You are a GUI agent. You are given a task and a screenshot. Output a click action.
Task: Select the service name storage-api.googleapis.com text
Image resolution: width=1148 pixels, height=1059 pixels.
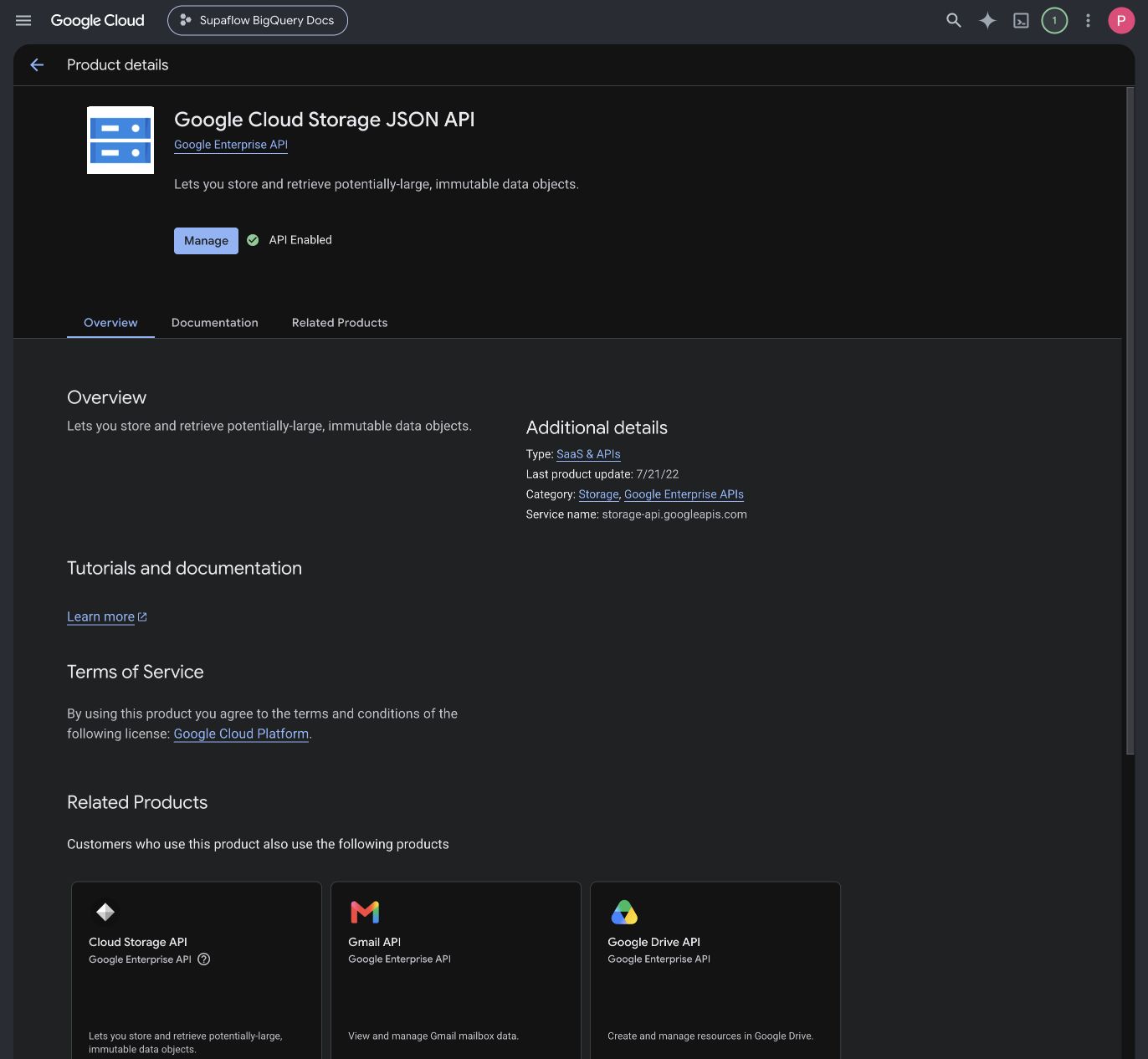[x=674, y=514]
